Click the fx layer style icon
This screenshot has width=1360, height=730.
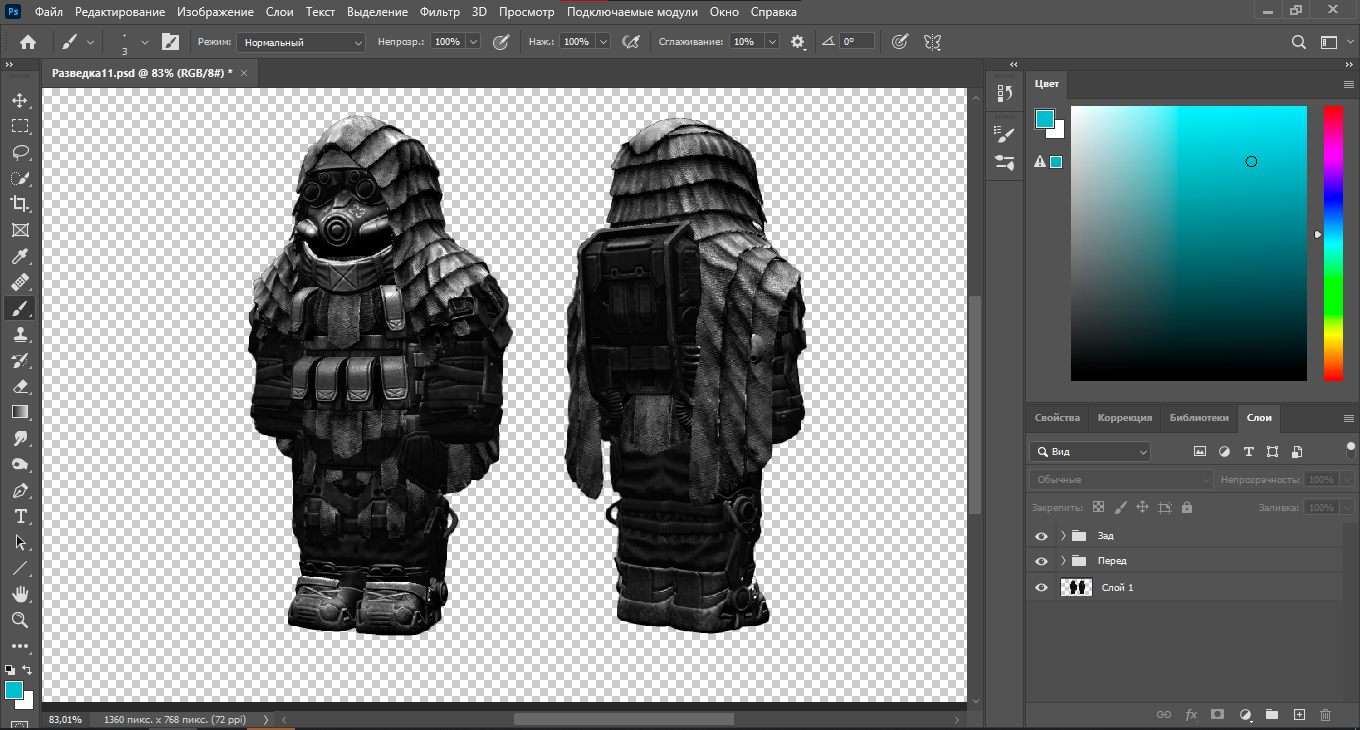point(1190,715)
